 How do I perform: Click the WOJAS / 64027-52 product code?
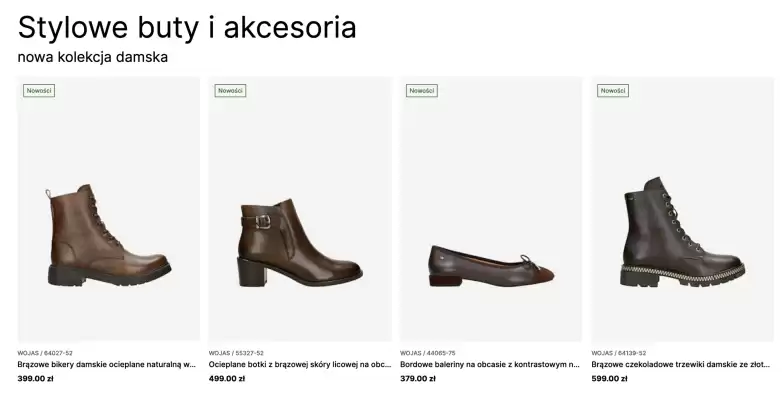pyautogui.click(x=45, y=353)
